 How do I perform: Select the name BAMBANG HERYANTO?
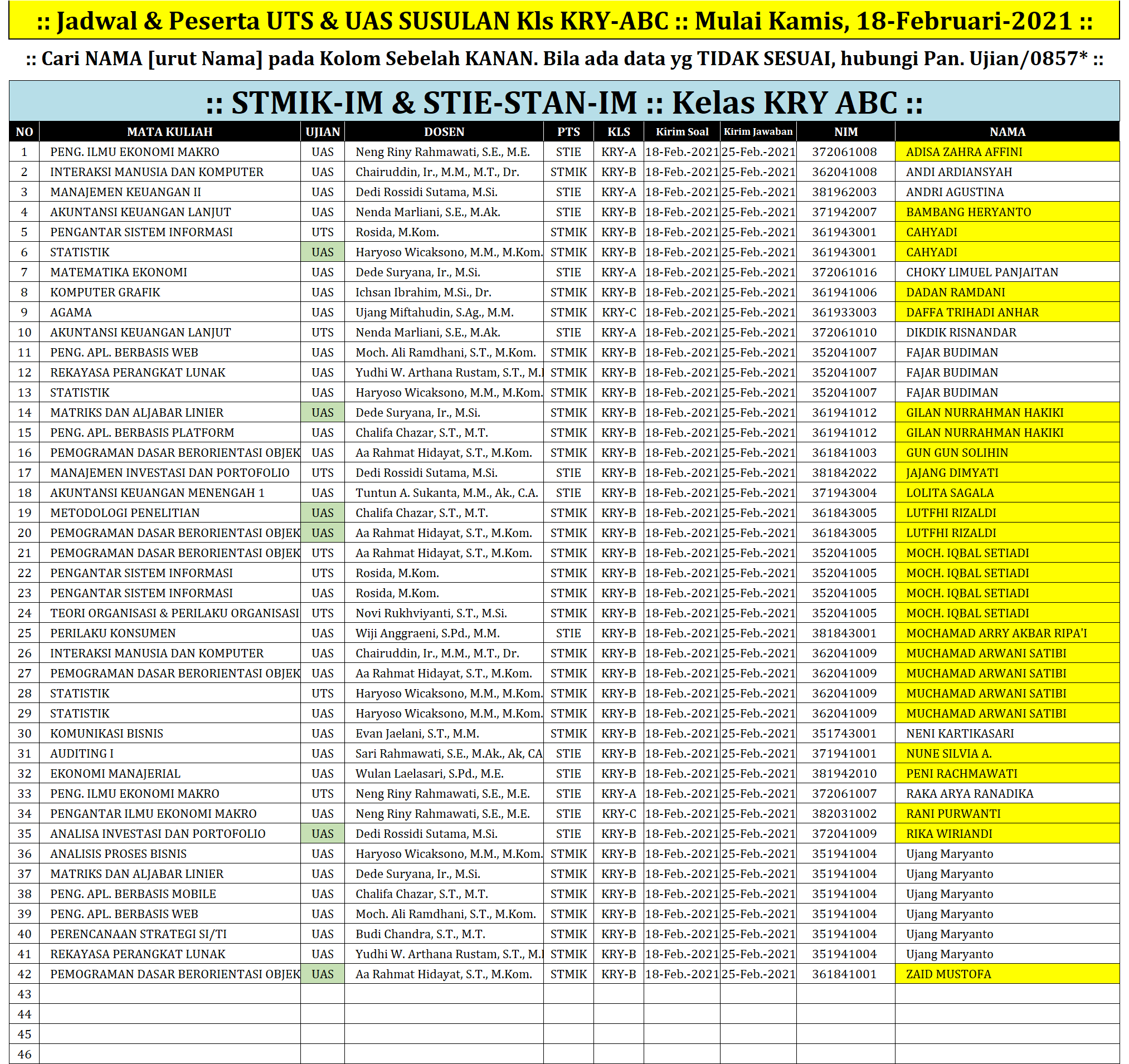(x=969, y=212)
